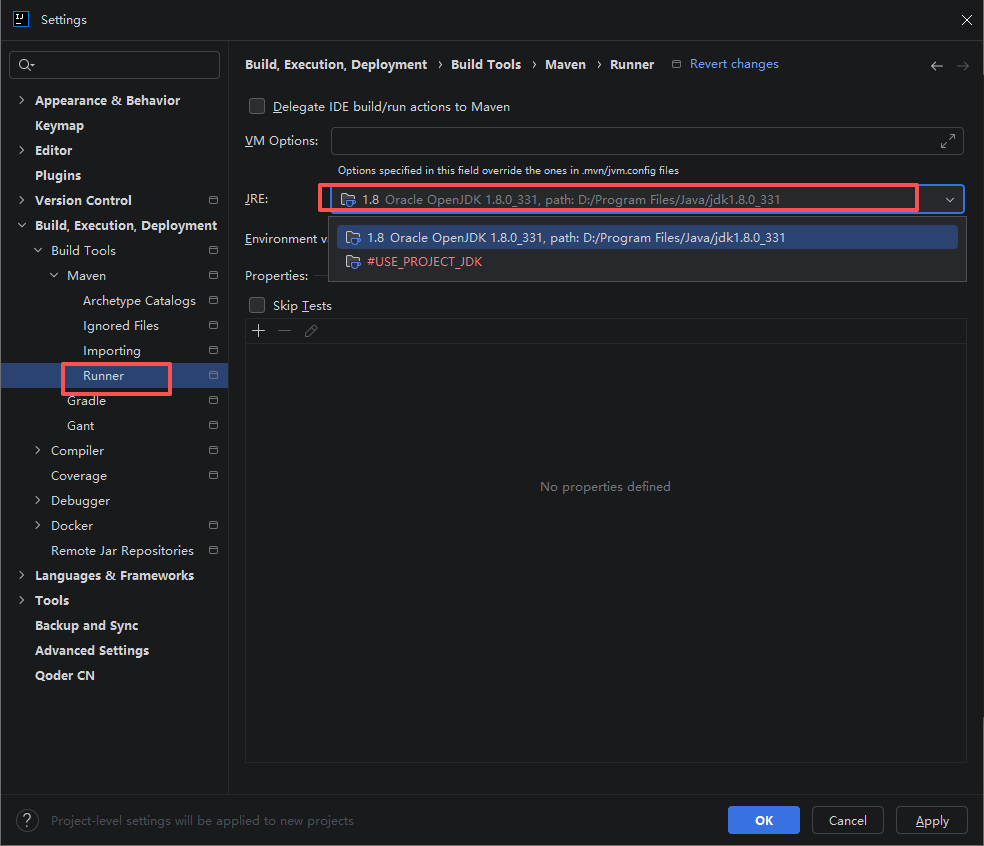This screenshot has width=984, height=846.
Task: Click inside the VM Options text field
Action: [x=647, y=141]
